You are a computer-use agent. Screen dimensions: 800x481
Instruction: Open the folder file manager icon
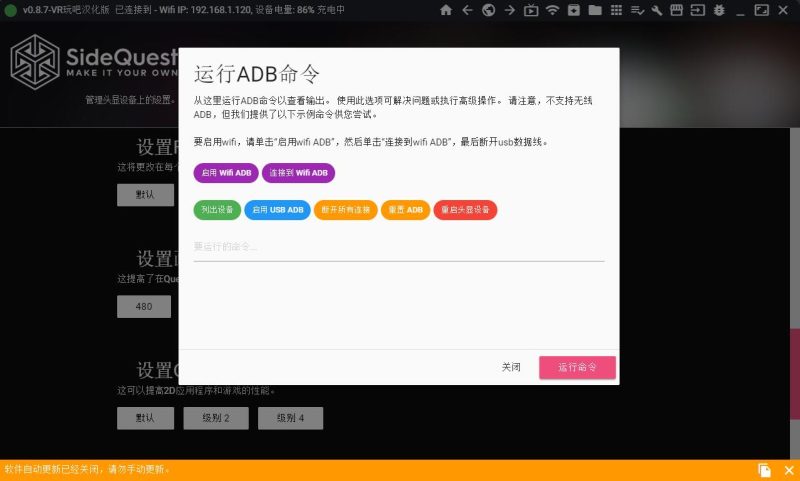[x=595, y=10]
